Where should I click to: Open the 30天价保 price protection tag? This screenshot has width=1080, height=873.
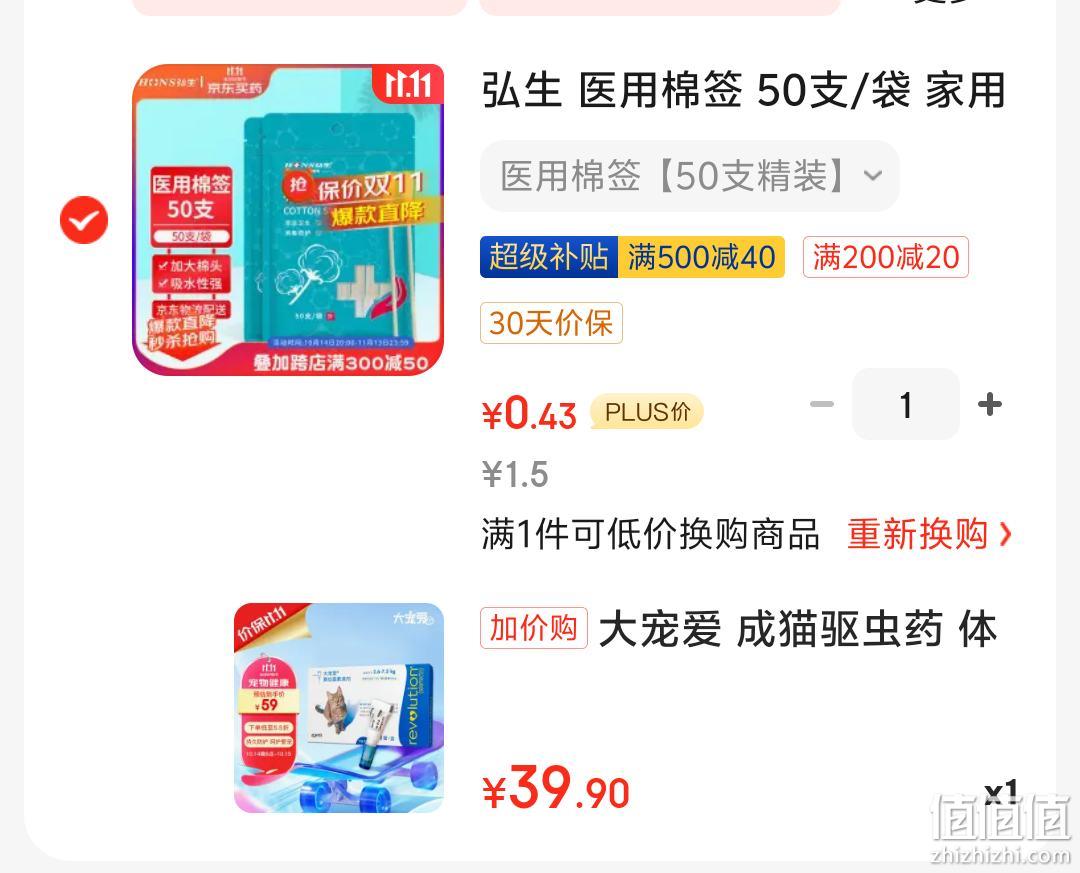551,322
